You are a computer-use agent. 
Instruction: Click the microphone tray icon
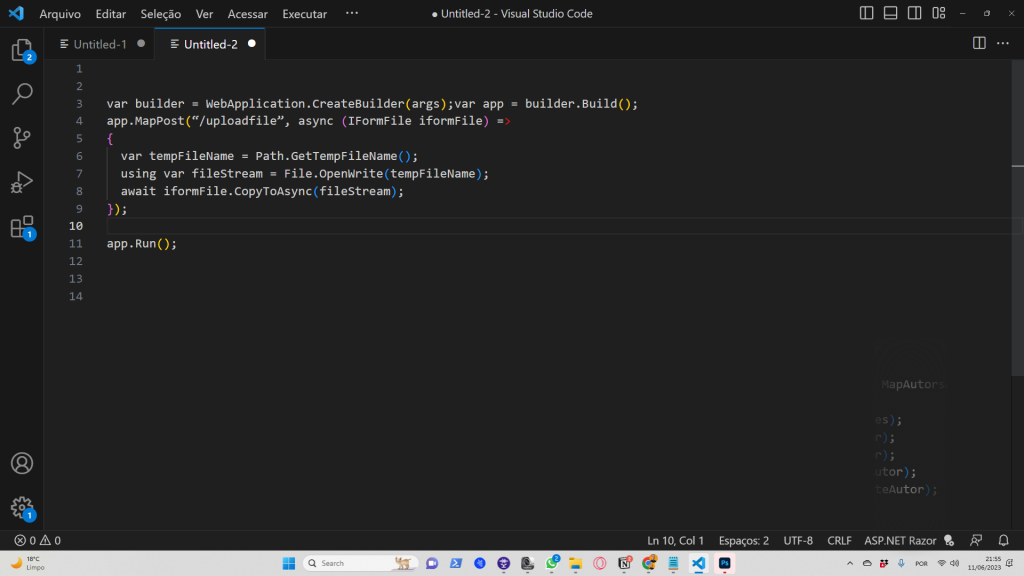[x=901, y=563]
